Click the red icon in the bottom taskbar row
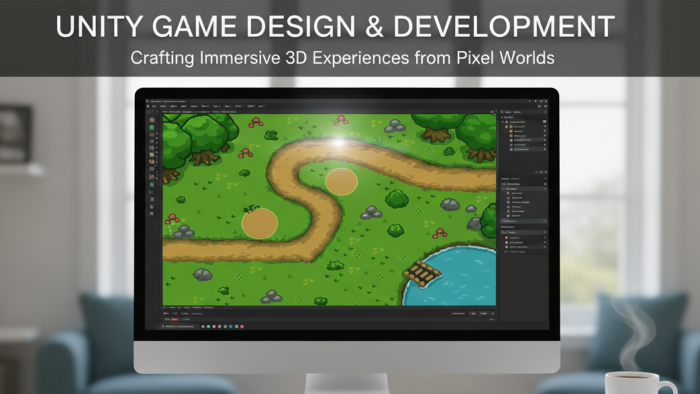Image resolution: width=700 pixels, height=394 pixels. tap(242, 326)
